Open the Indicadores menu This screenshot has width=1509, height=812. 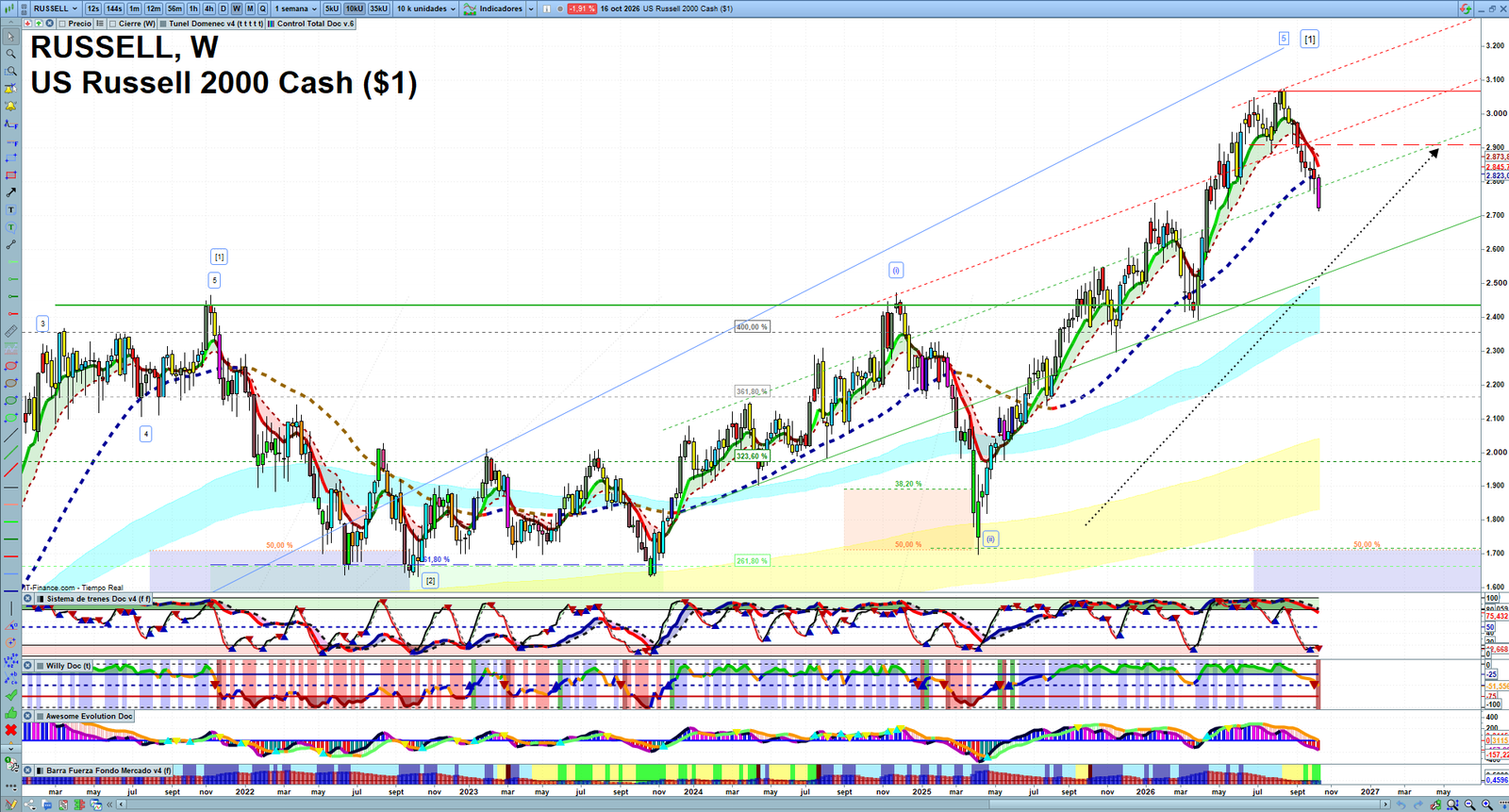(493, 8)
